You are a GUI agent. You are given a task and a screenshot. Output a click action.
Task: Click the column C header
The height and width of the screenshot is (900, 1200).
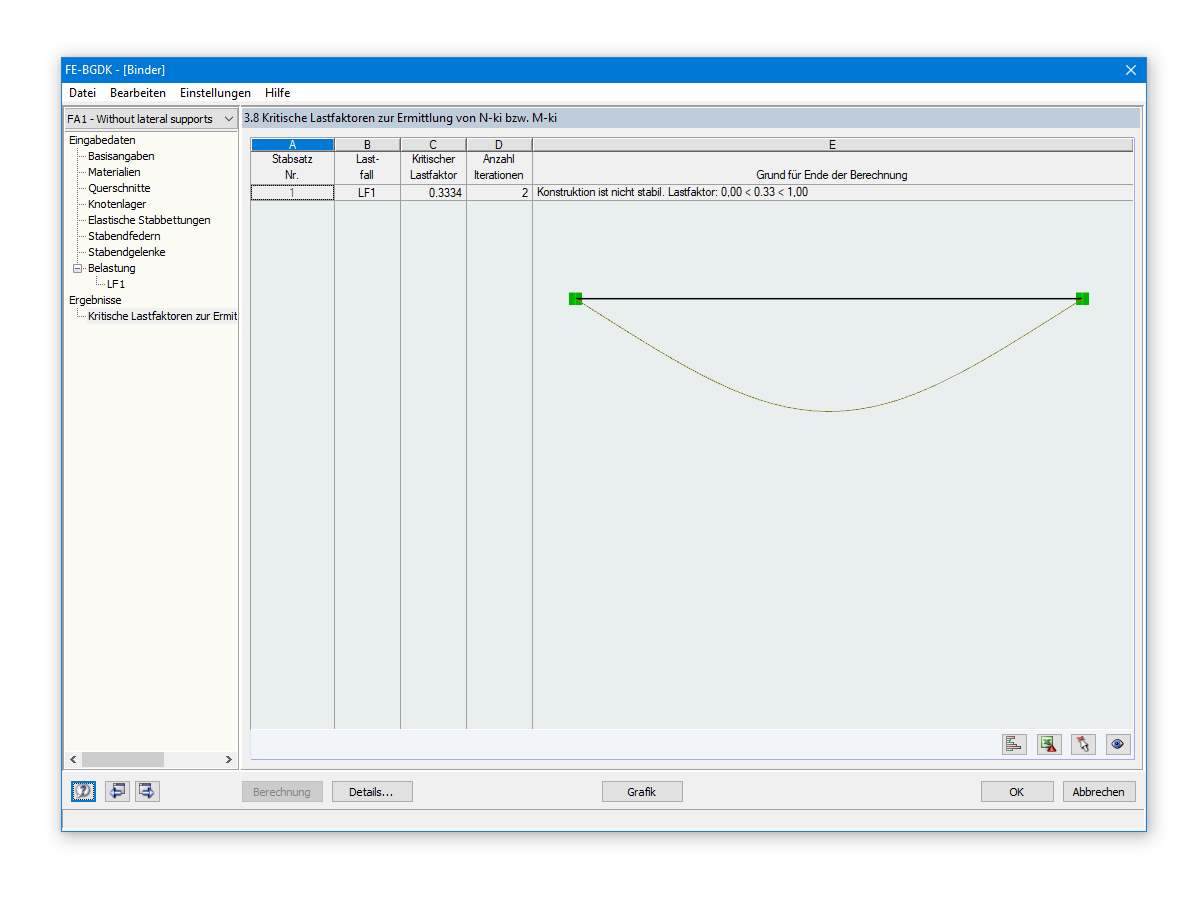[x=433, y=145]
